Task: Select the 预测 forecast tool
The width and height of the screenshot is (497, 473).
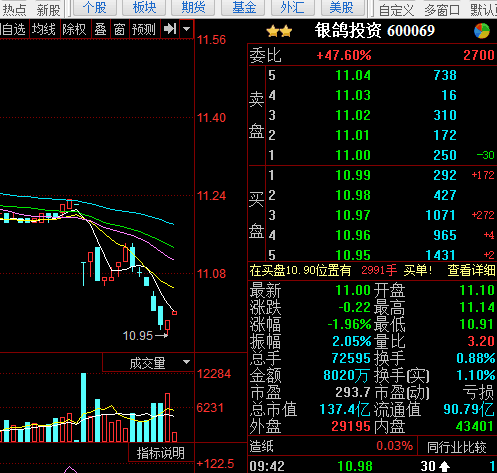Action: pyautogui.click(x=144, y=29)
